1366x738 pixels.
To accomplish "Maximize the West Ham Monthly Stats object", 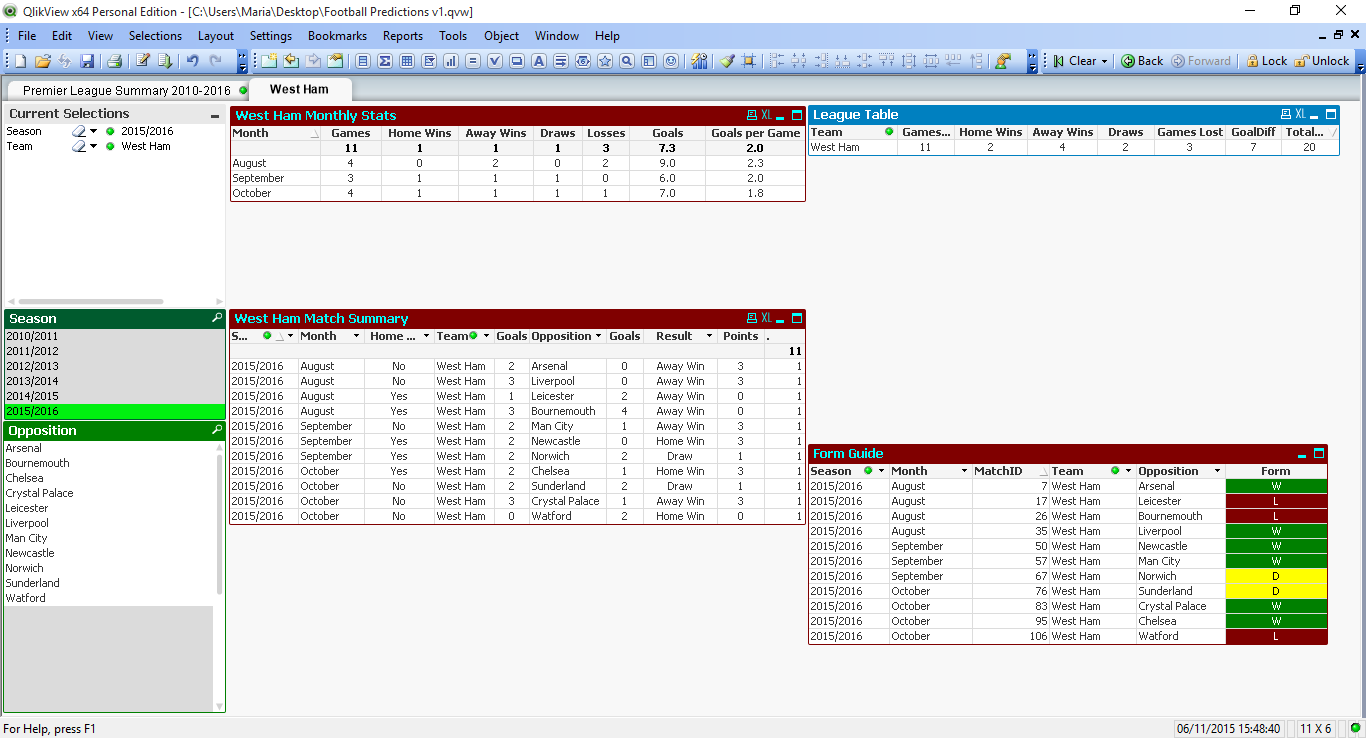I will pos(797,115).
